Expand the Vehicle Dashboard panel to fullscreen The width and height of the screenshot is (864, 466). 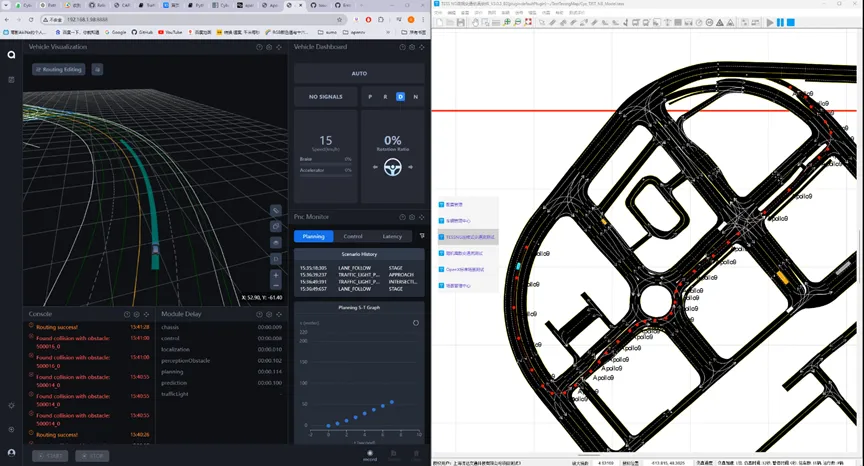(422, 47)
